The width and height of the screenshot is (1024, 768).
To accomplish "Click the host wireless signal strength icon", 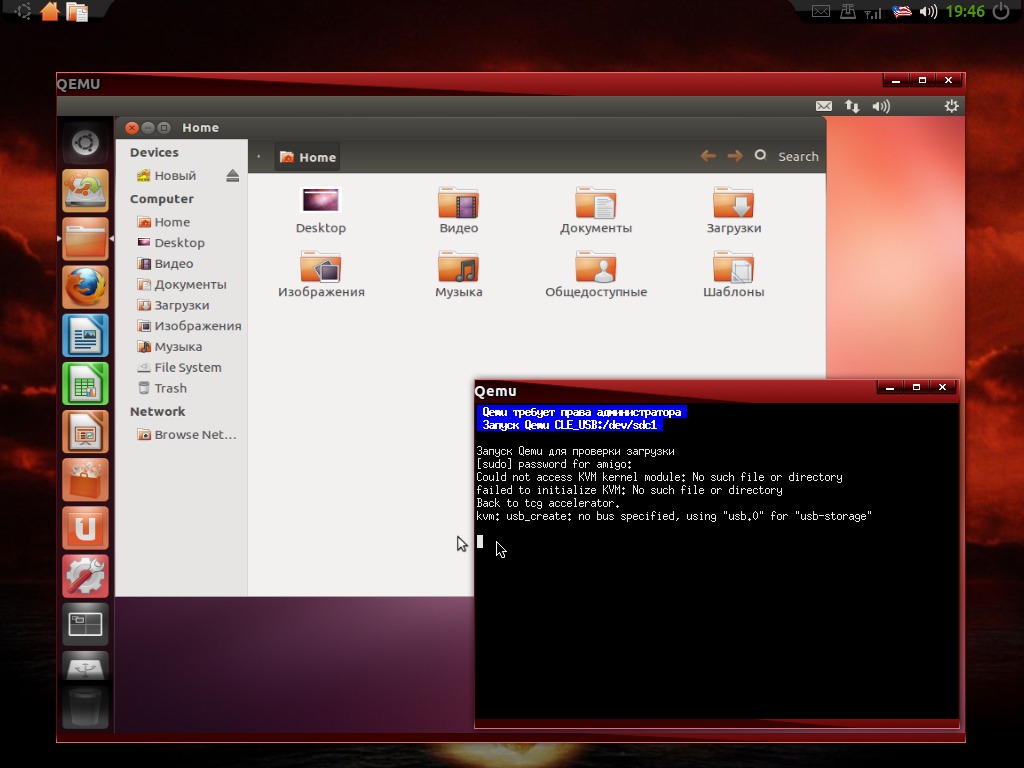I will click(873, 12).
